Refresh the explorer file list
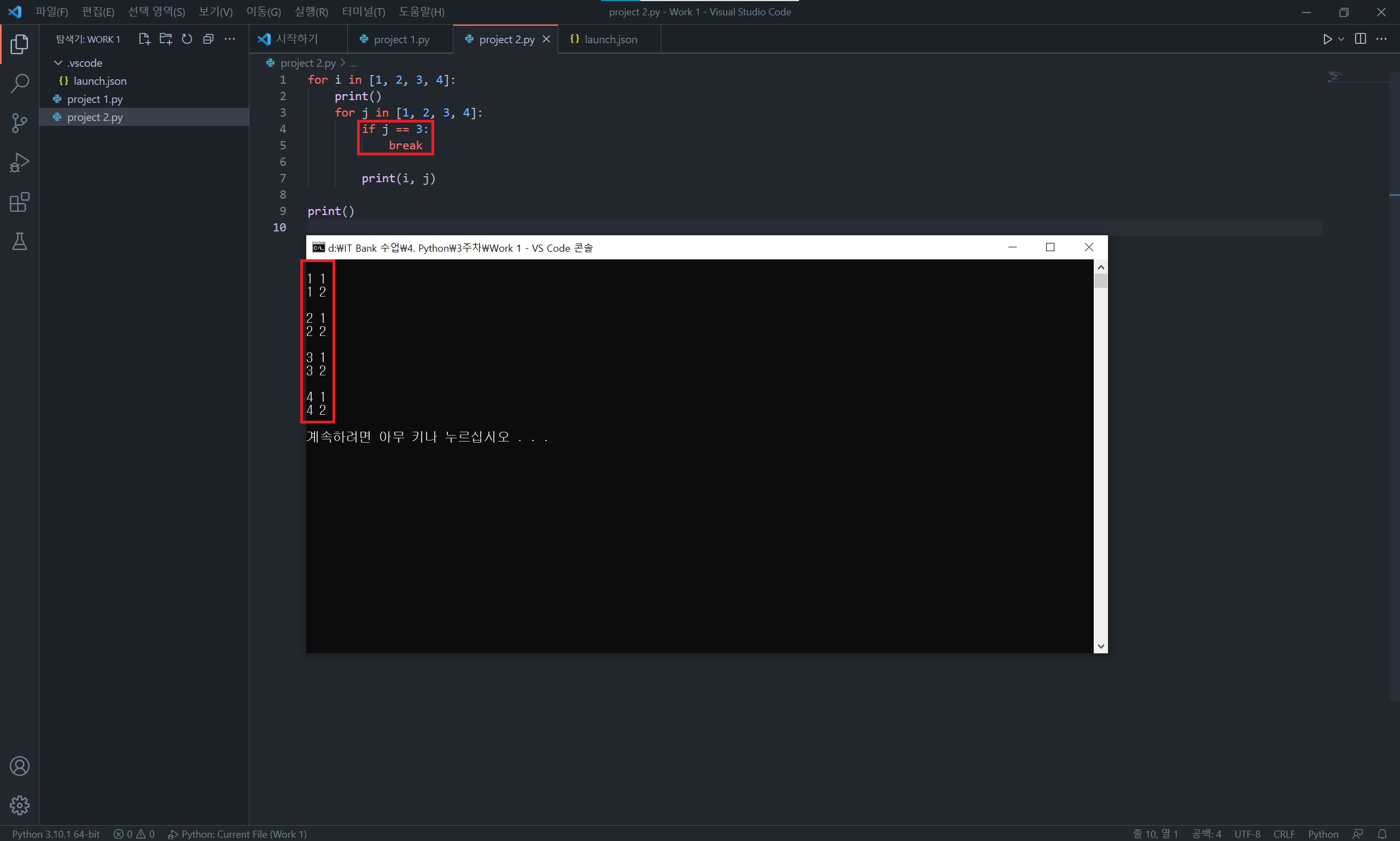Viewport: 1400px width, 841px height. pos(187,39)
